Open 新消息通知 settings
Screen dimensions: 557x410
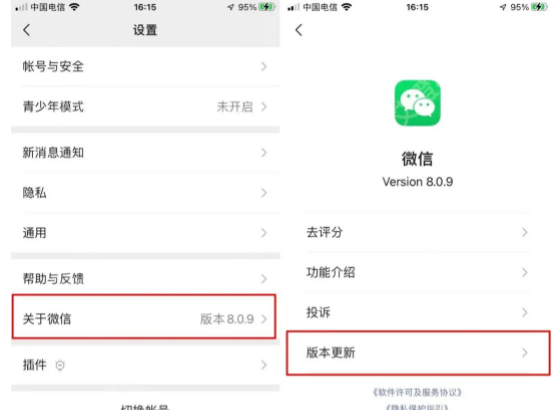(x=146, y=153)
